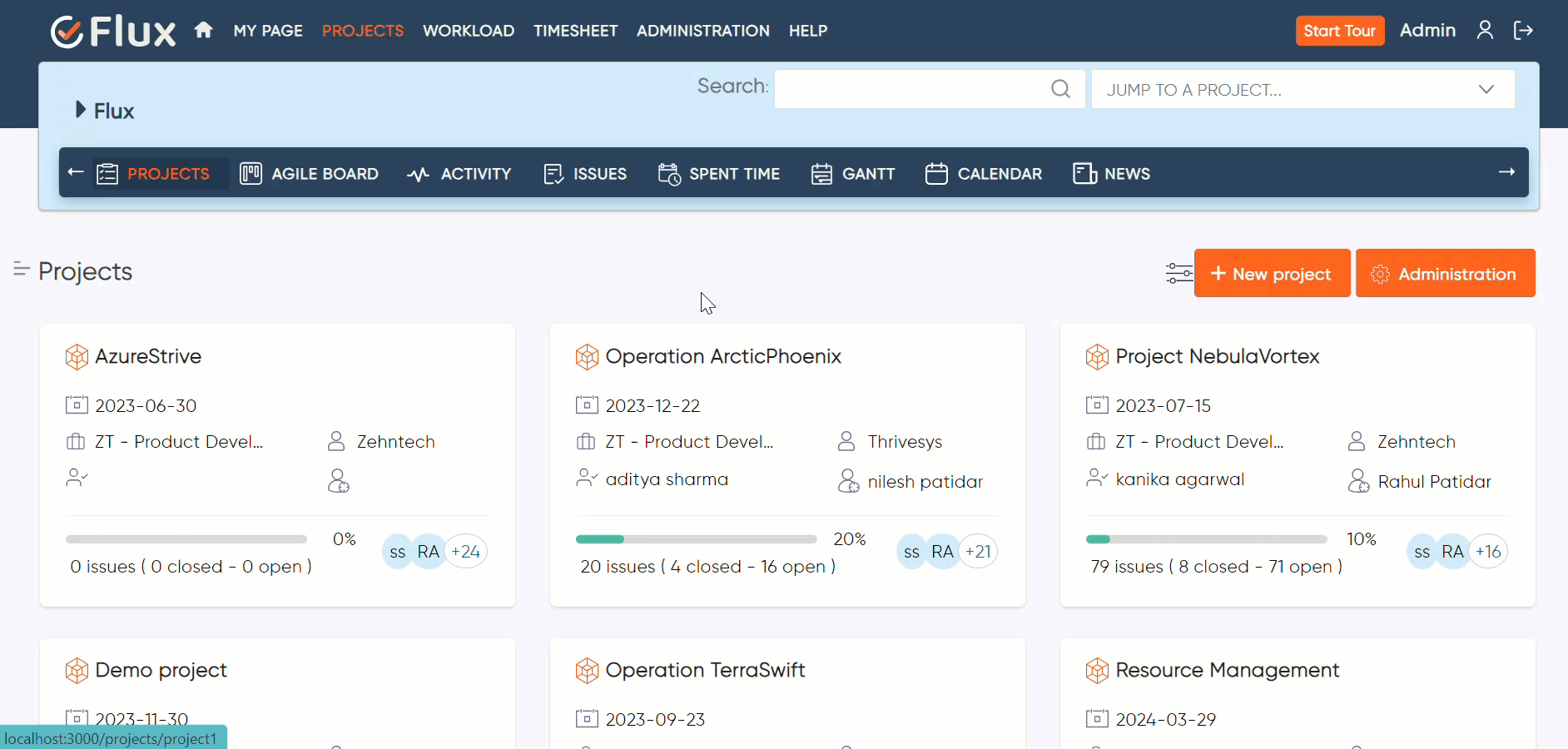The width and height of the screenshot is (1568, 749).
Task: Open the Jump to a Project dropdown
Action: click(1303, 89)
